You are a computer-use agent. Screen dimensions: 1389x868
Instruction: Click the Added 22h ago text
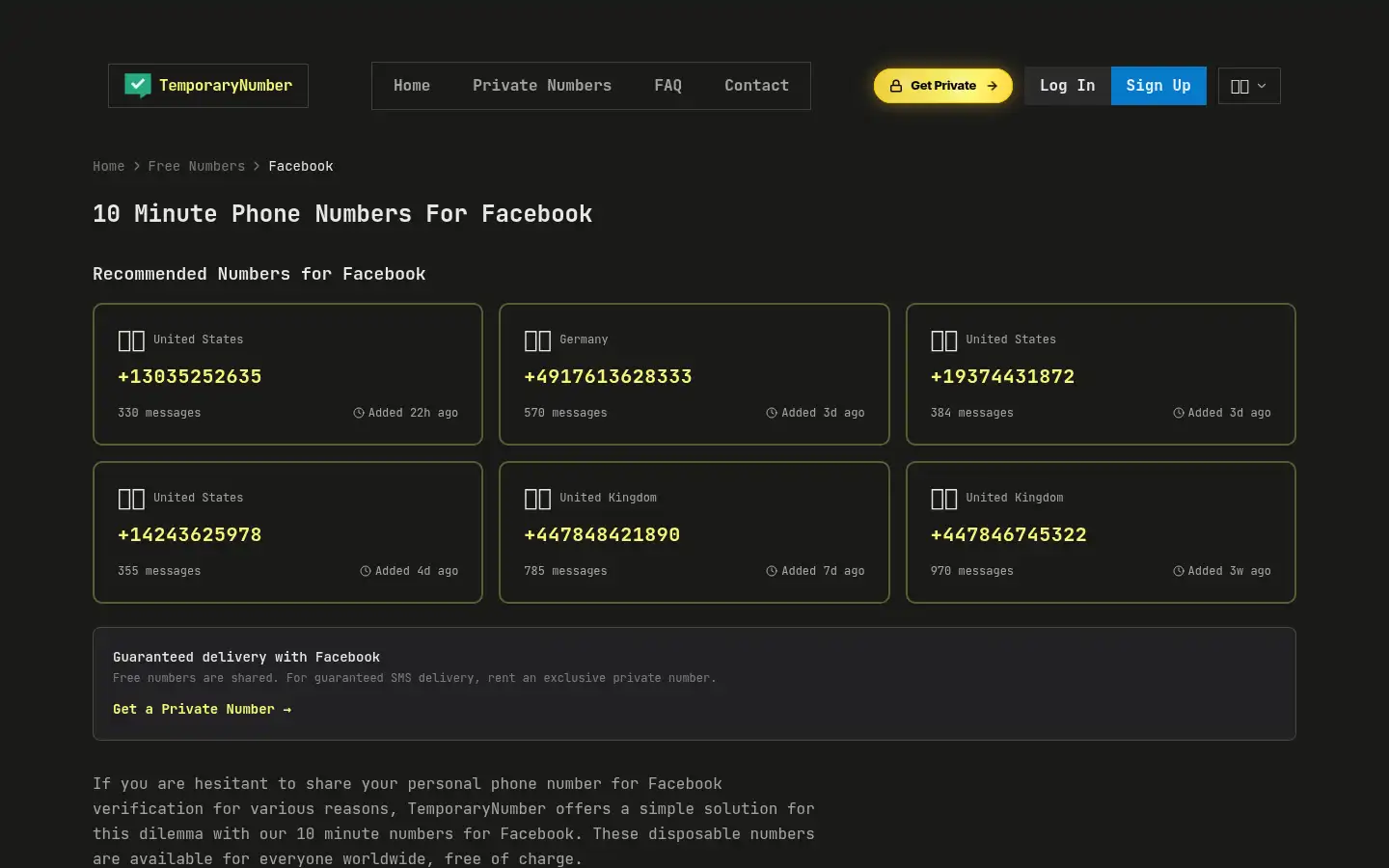click(413, 413)
